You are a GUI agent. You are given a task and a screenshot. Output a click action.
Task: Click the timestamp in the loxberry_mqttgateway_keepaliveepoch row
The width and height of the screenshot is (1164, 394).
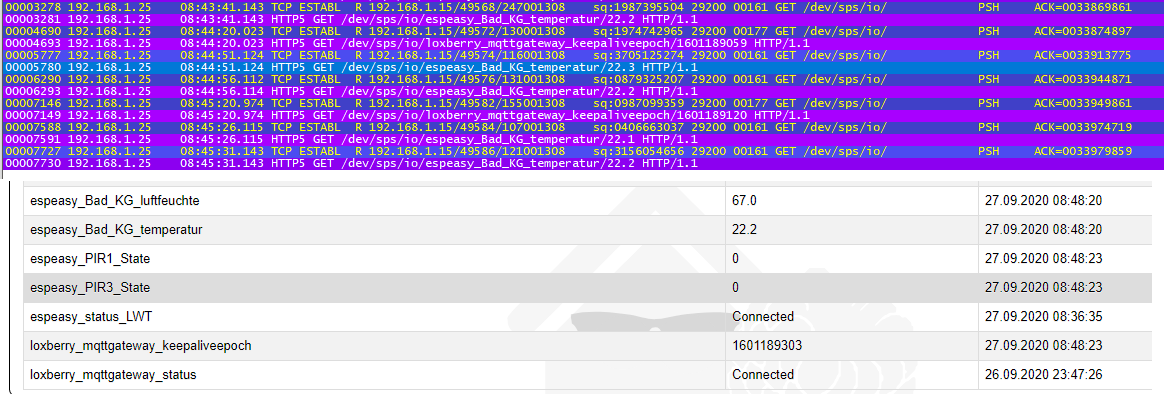pos(1044,346)
